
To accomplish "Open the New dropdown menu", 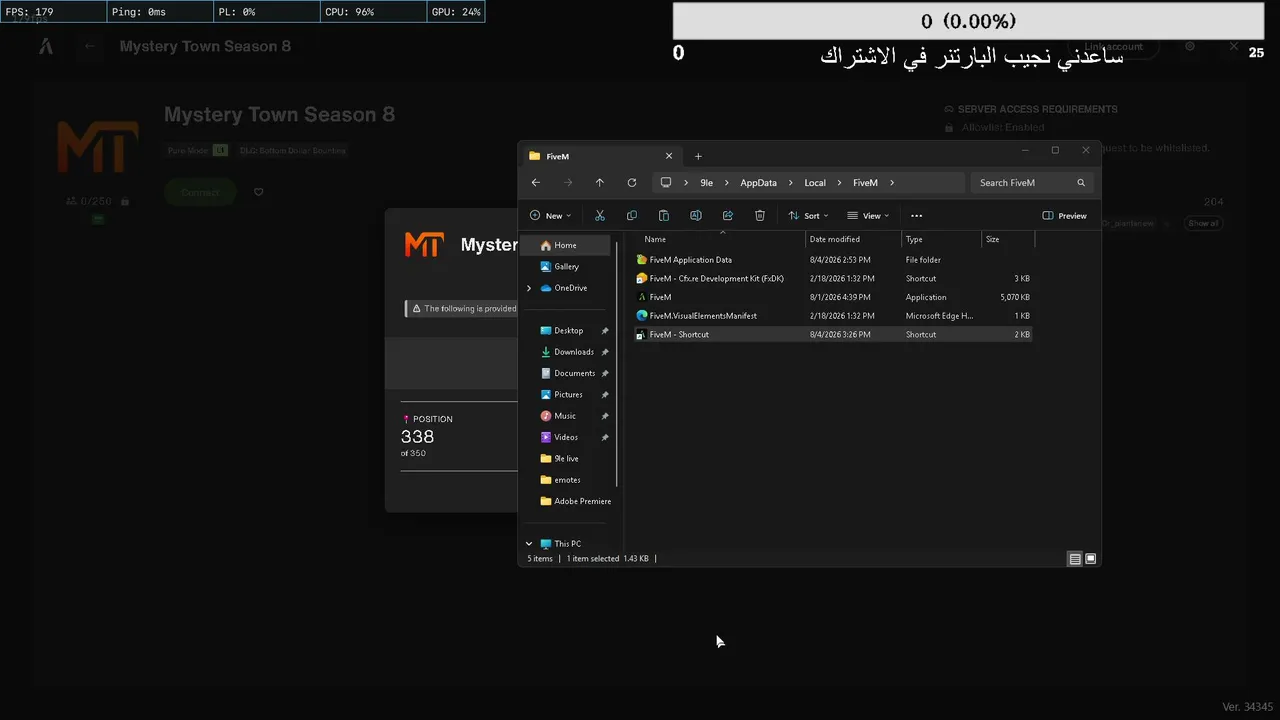I will tap(550, 216).
